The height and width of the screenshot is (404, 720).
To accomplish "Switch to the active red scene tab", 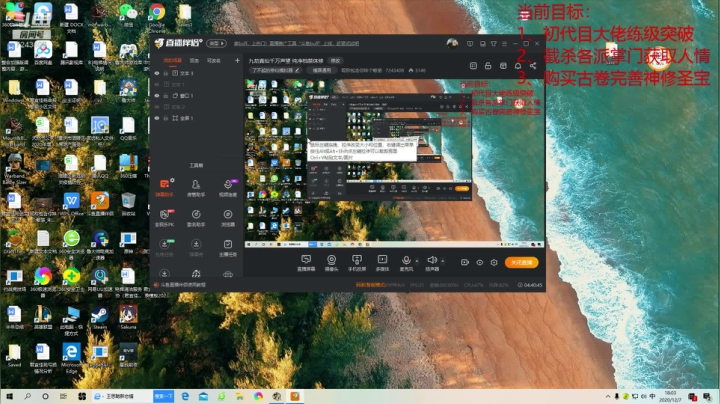I will pos(173,61).
